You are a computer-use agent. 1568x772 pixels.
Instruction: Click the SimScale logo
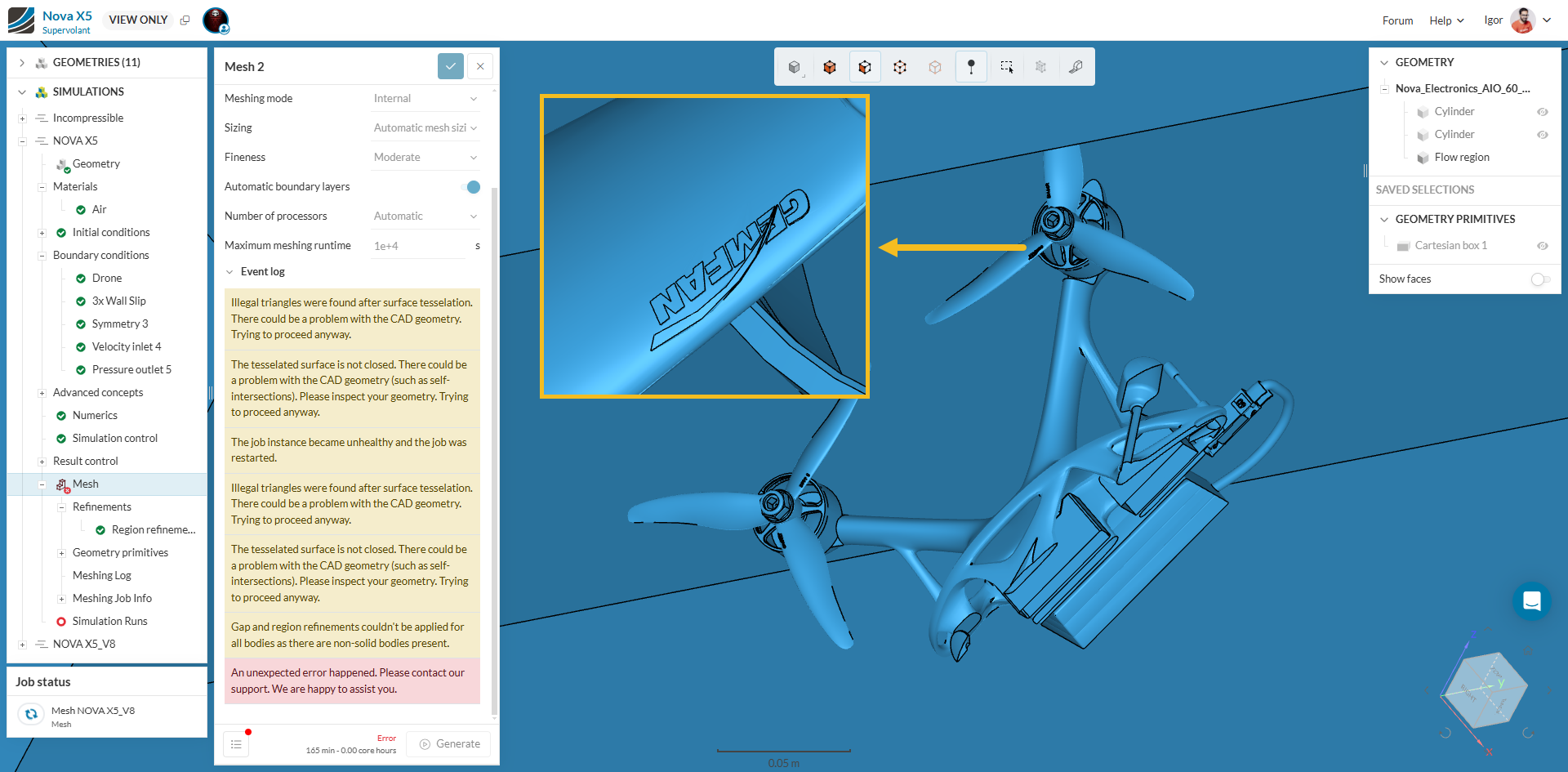point(21,20)
